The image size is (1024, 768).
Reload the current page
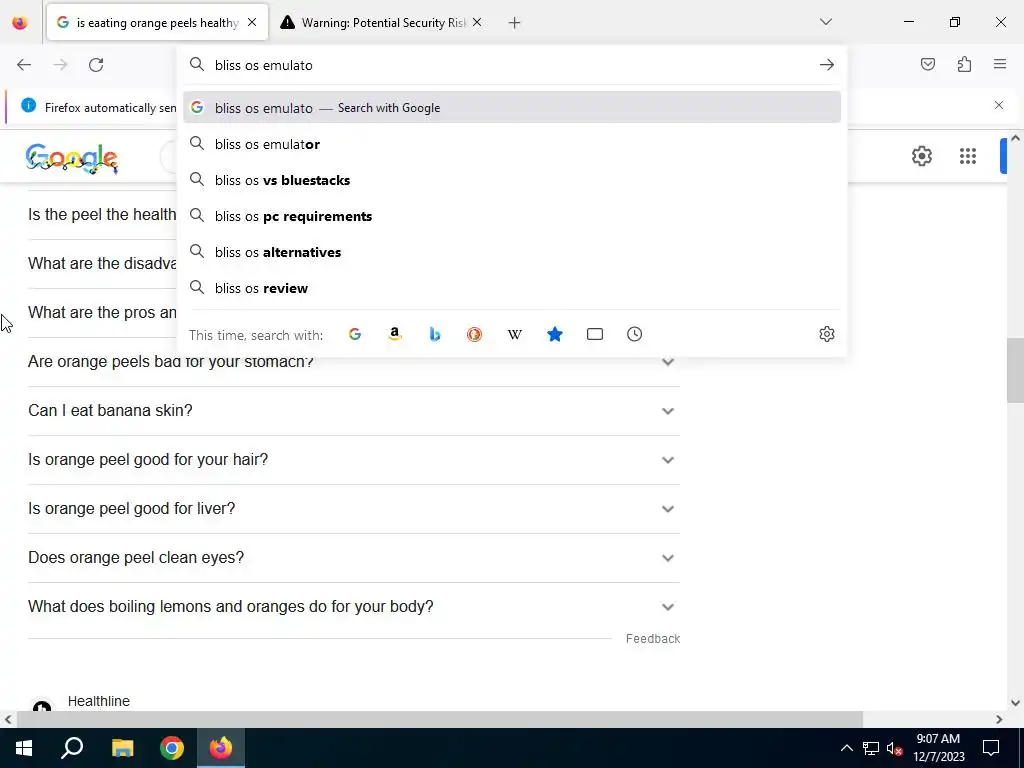pos(96,65)
